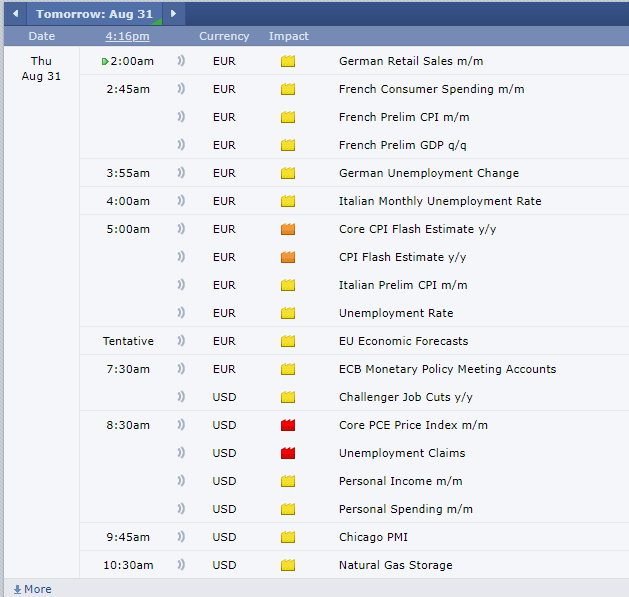Click orange impact icon for Core CPI Flash Estimate
This screenshot has height=597, width=629.
point(288,229)
